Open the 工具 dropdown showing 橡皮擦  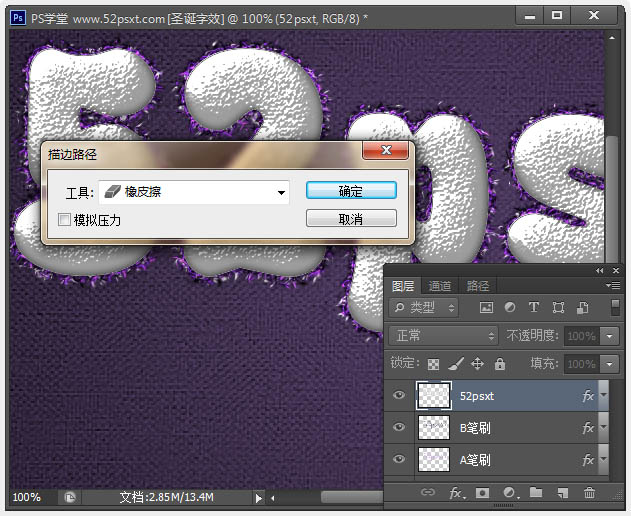tap(193, 191)
